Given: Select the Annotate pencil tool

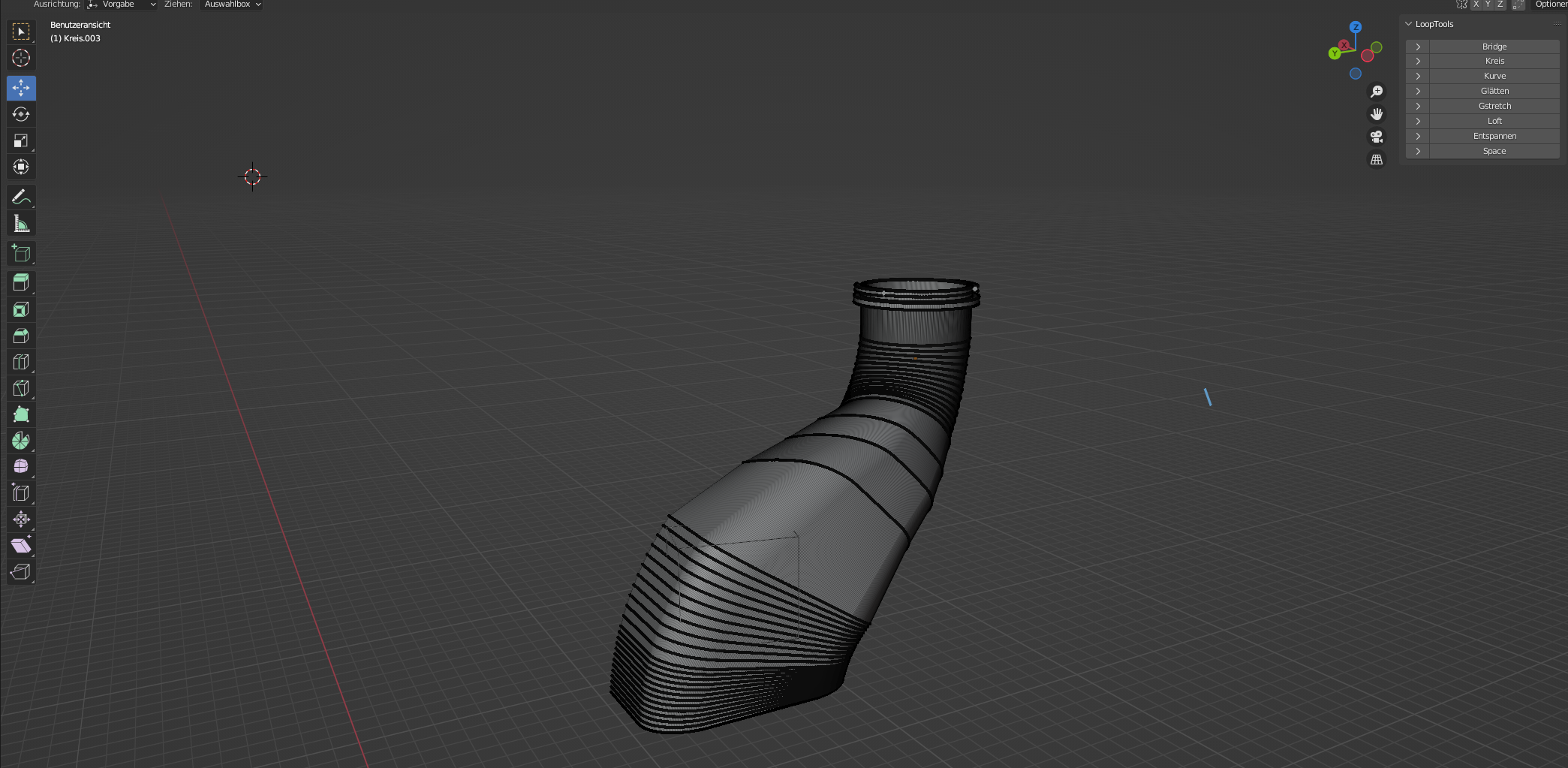Looking at the screenshot, I should coord(21,197).
